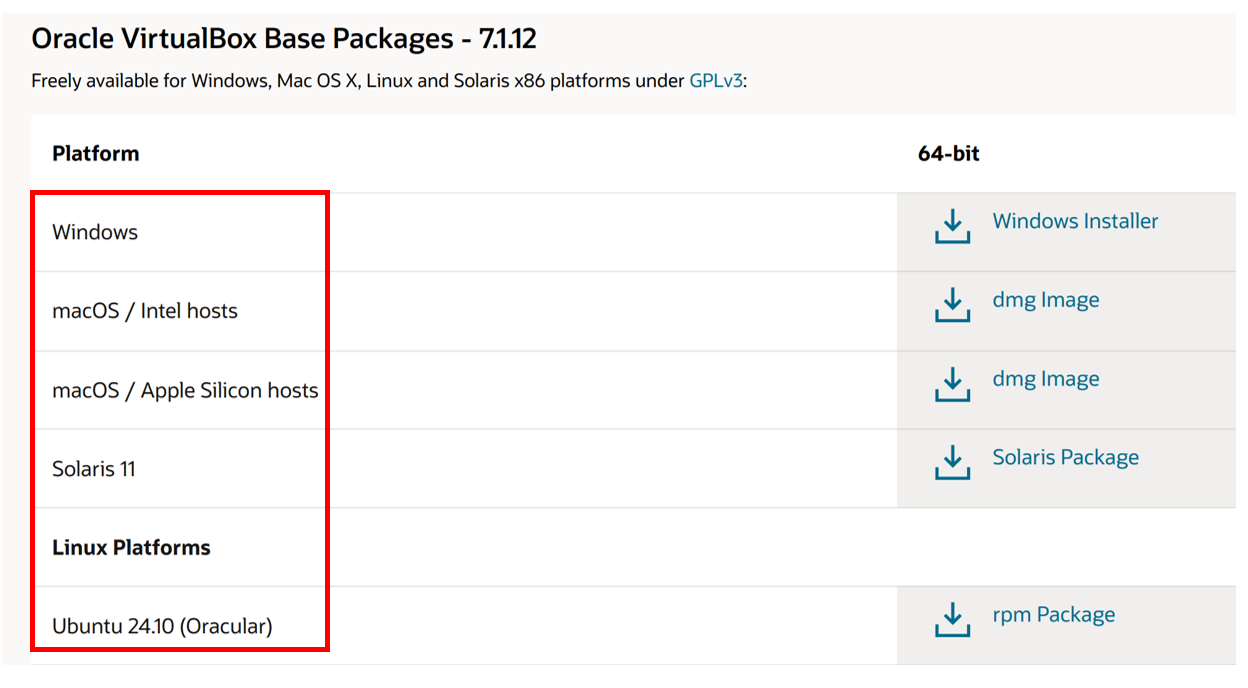Click download icon in Apple Silicon hosts row

coord(952,384)
